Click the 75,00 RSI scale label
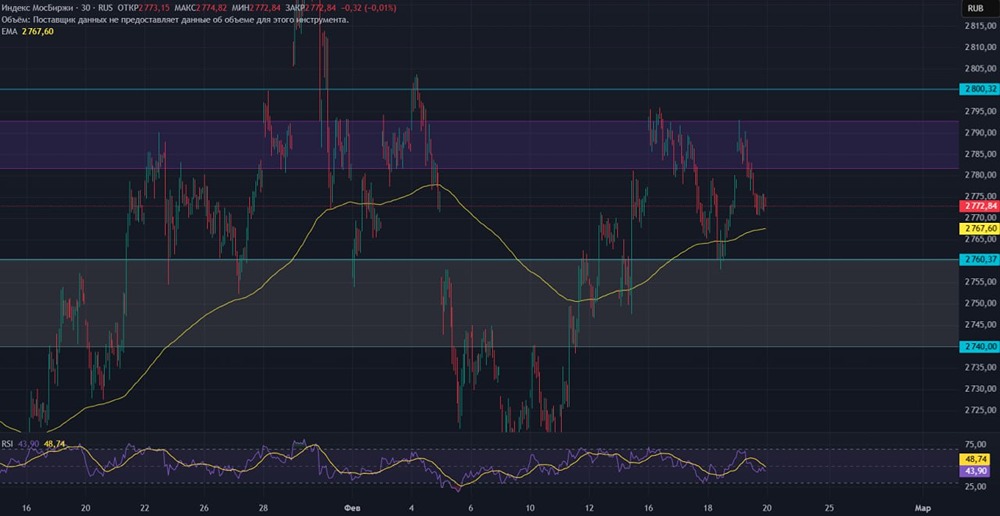 point(974,445)
